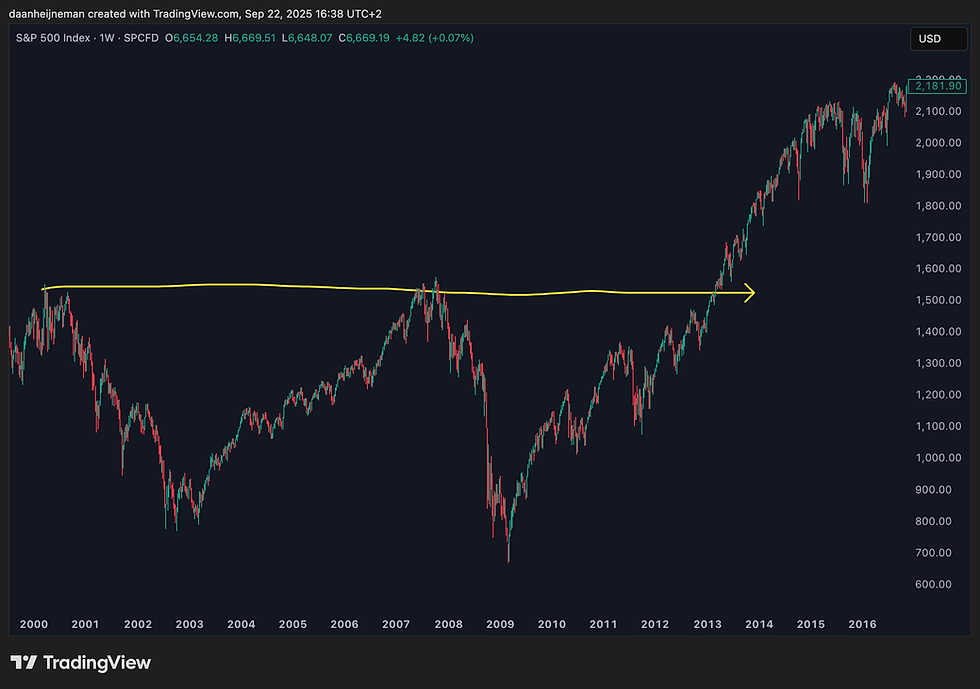Viewport: 980px width, 689px height.
Task: Click the 1,000.00 price axis label
Action: pyautogui.click(x=938, y=458)
